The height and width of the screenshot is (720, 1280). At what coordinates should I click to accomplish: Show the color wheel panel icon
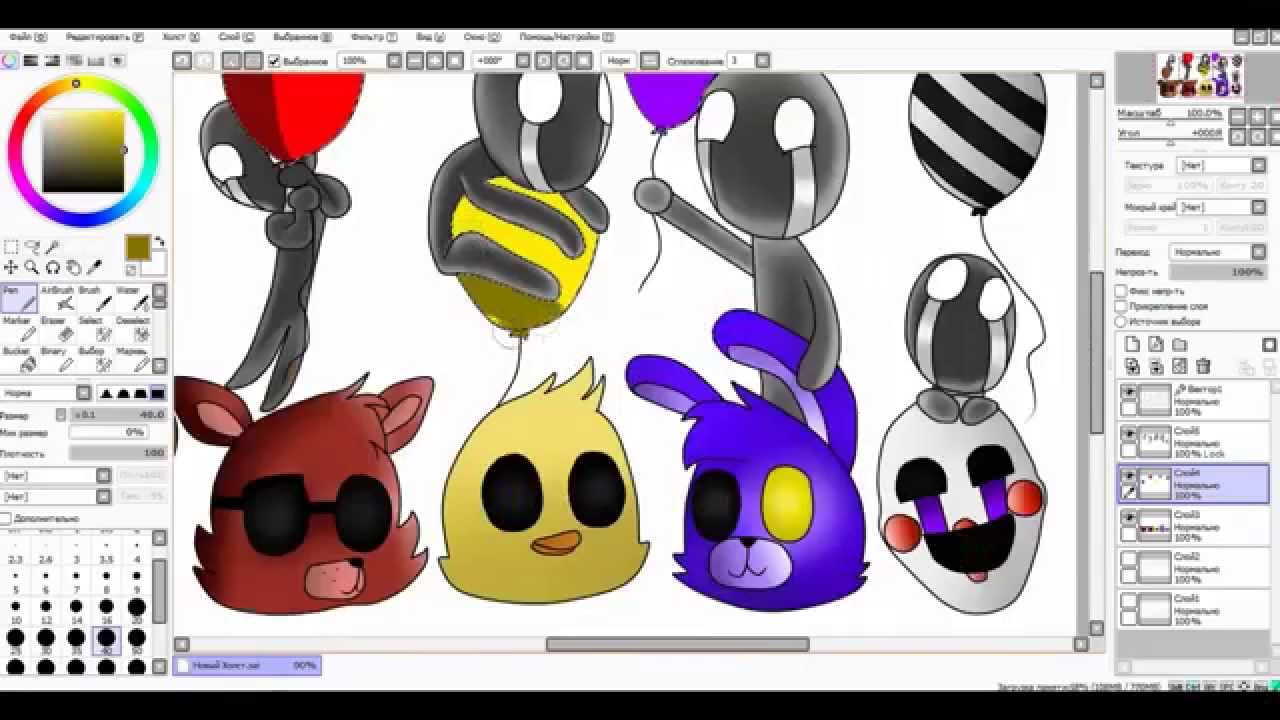tap(10, 61)
